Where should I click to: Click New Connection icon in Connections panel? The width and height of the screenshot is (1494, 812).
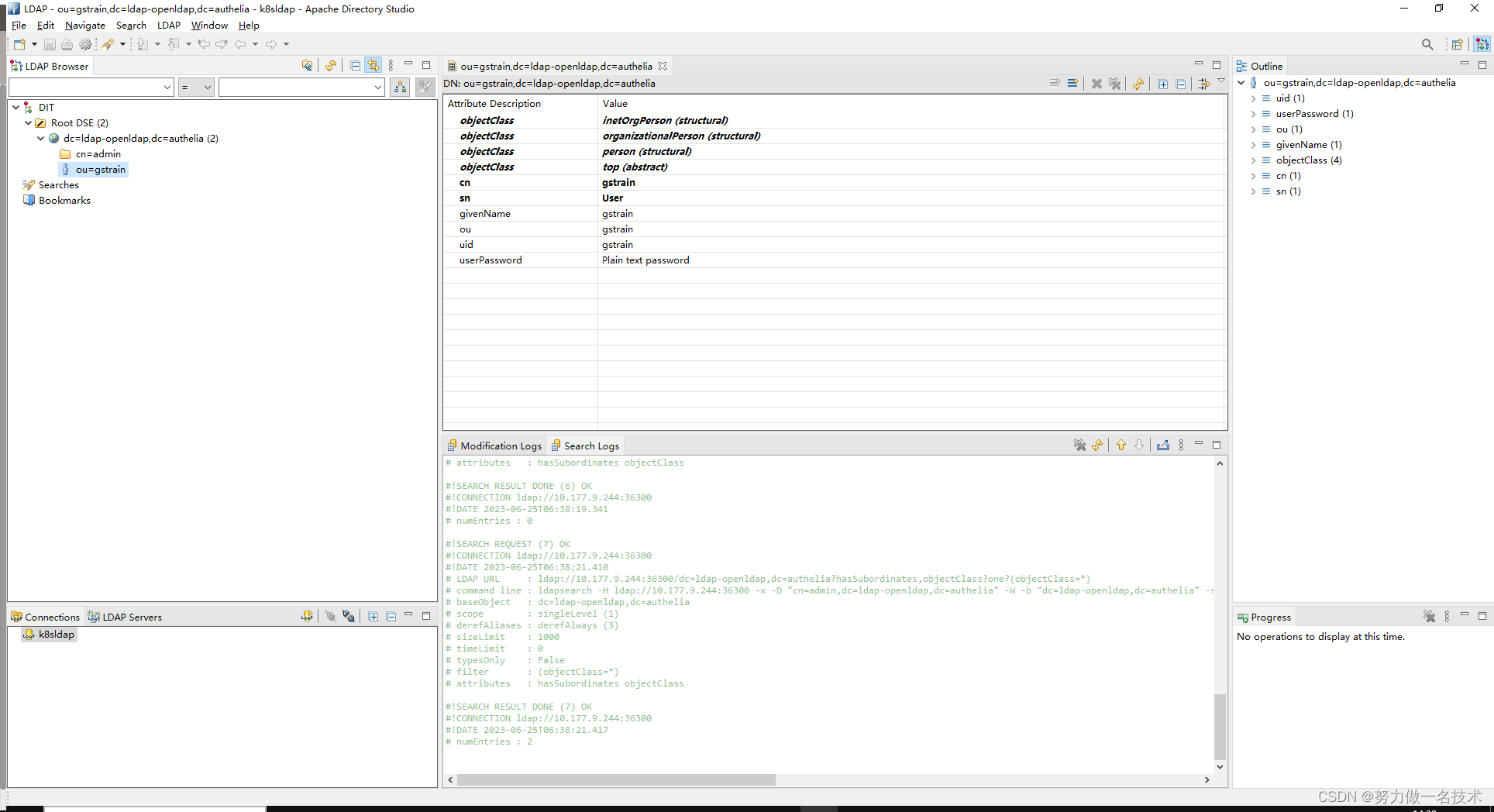pos(308,616)
